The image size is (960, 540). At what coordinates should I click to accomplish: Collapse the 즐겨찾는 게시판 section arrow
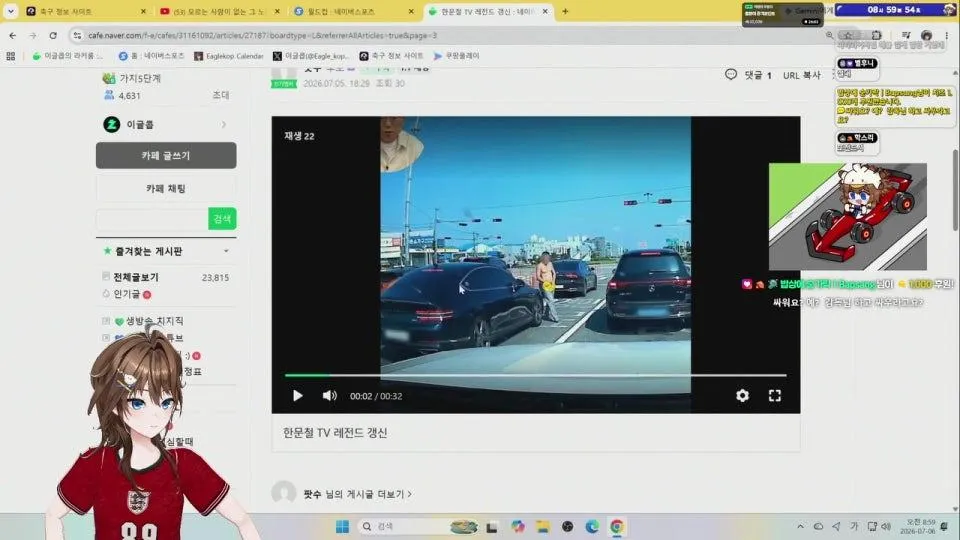tap(226, 251)
